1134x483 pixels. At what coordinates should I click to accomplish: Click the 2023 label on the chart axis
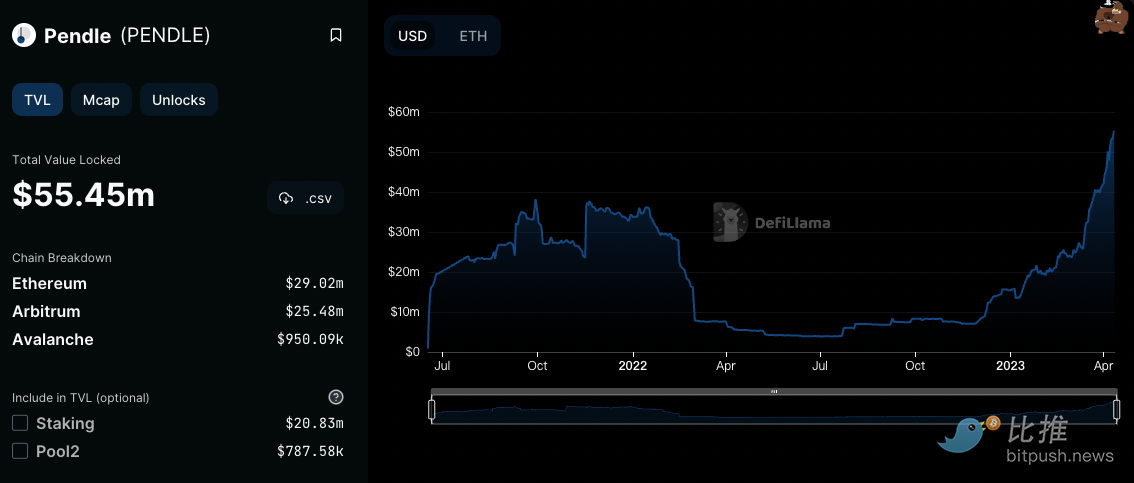(1010, 366)
